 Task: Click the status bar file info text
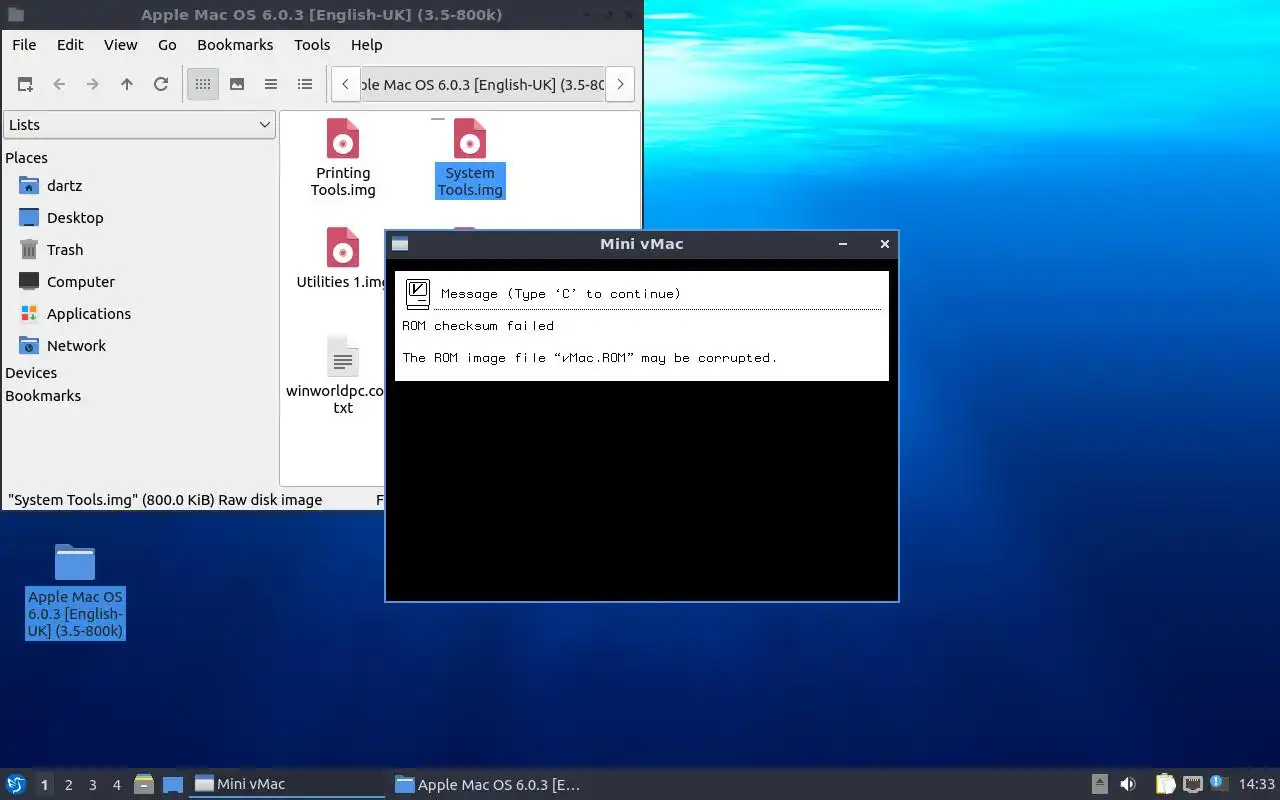tap(165, 500)
